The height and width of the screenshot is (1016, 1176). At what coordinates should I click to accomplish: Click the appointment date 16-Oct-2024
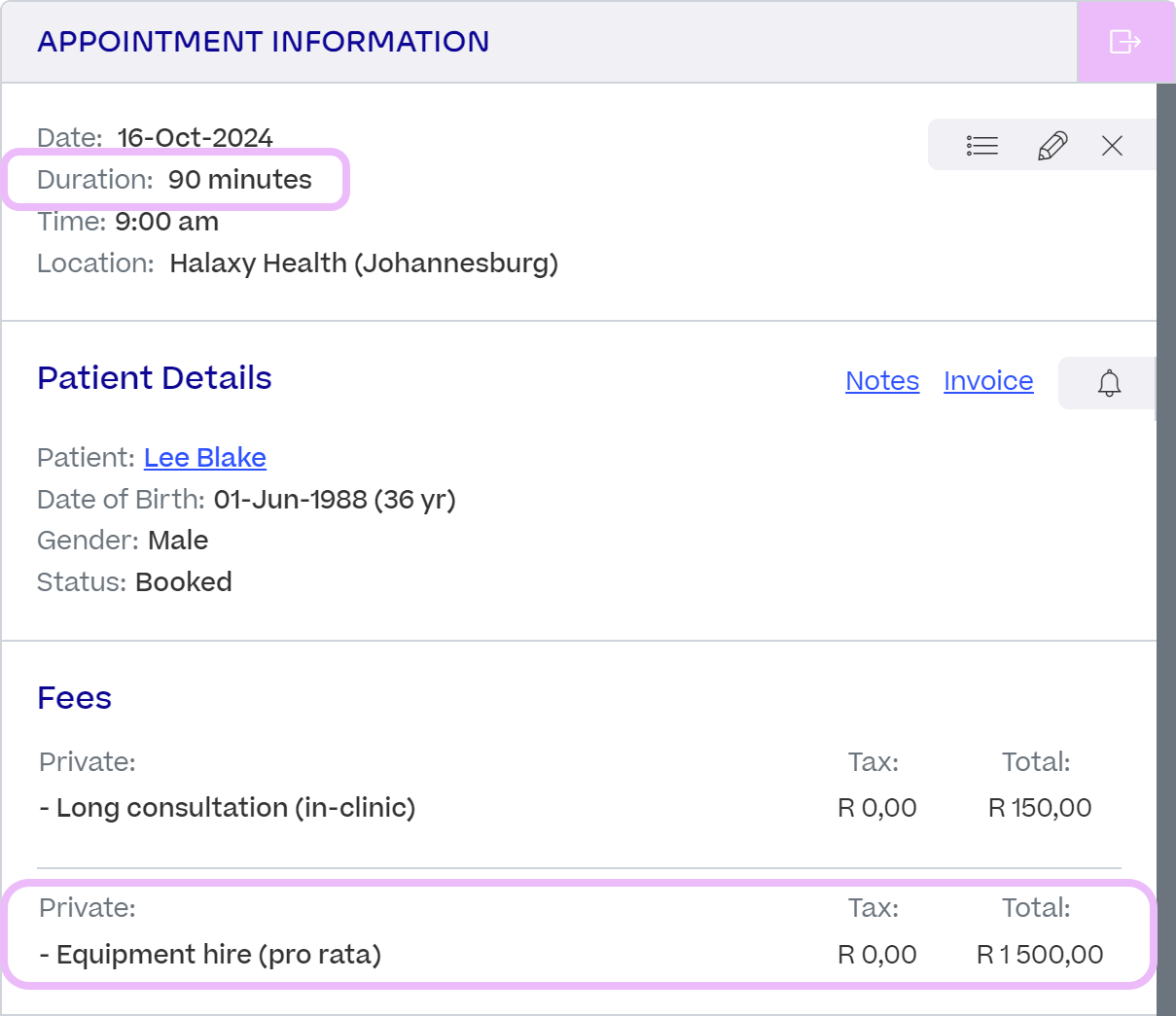195,138
